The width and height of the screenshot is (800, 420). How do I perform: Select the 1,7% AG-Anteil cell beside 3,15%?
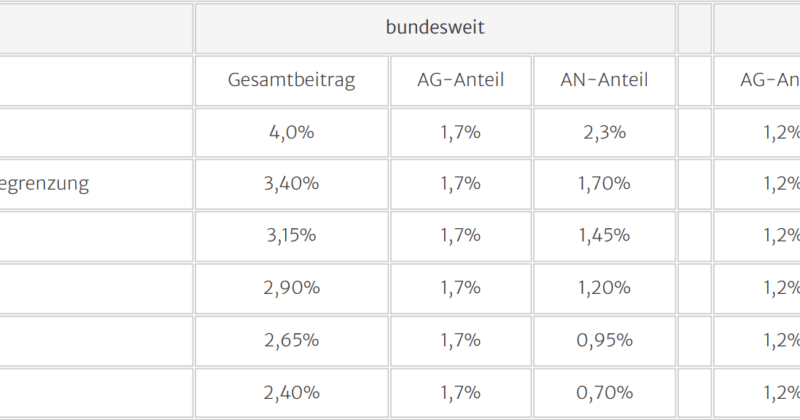tap(460, 236)
